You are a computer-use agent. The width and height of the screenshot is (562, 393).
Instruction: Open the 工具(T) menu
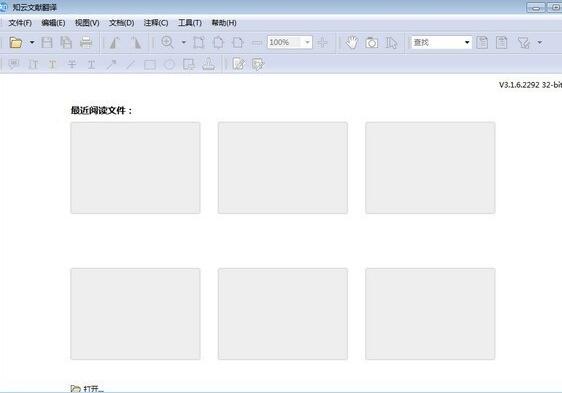click(x=190, y=23)
